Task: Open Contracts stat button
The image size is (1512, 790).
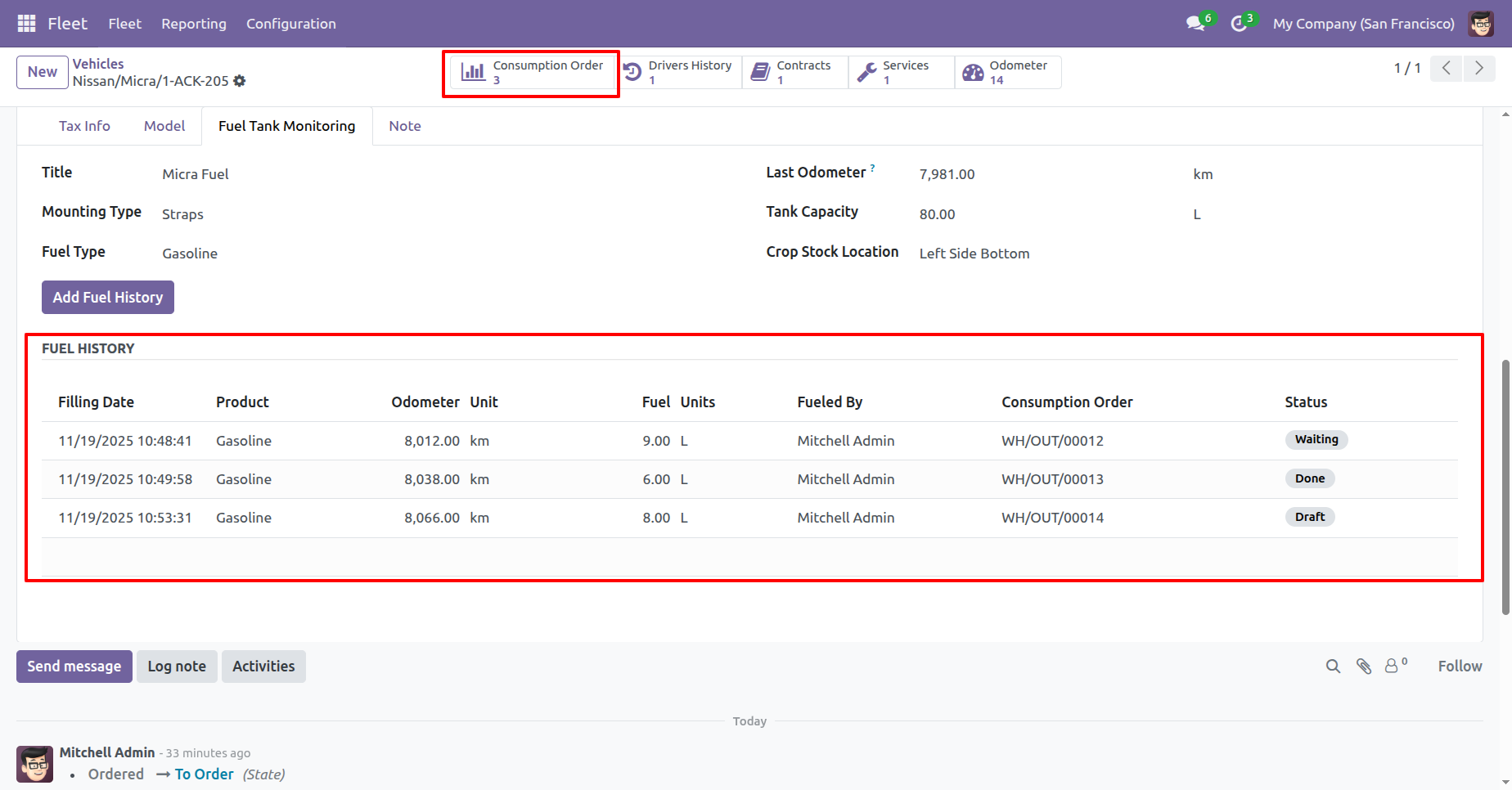Action: 795,72
